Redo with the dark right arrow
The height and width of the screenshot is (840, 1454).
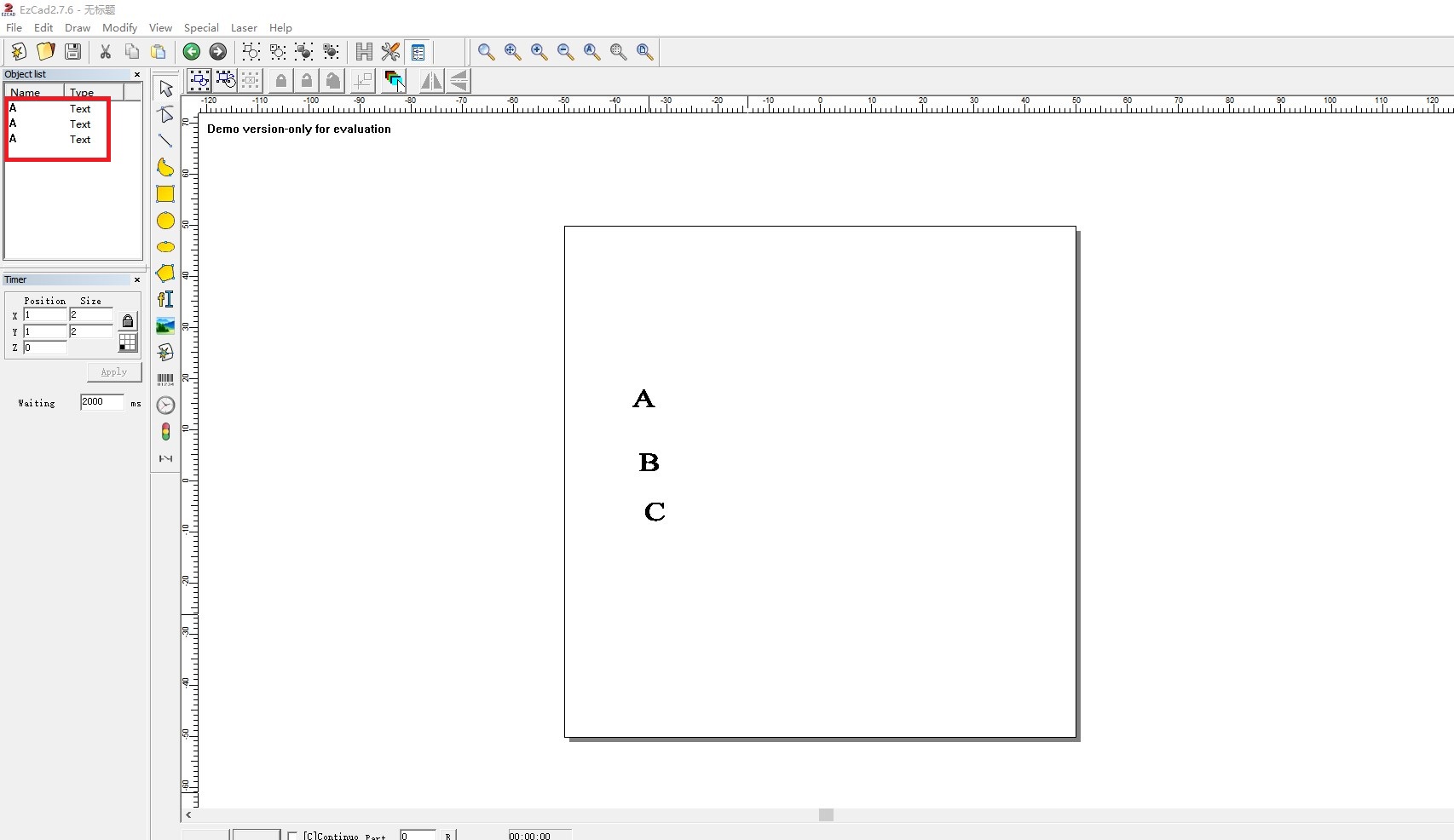click(218, 52)
